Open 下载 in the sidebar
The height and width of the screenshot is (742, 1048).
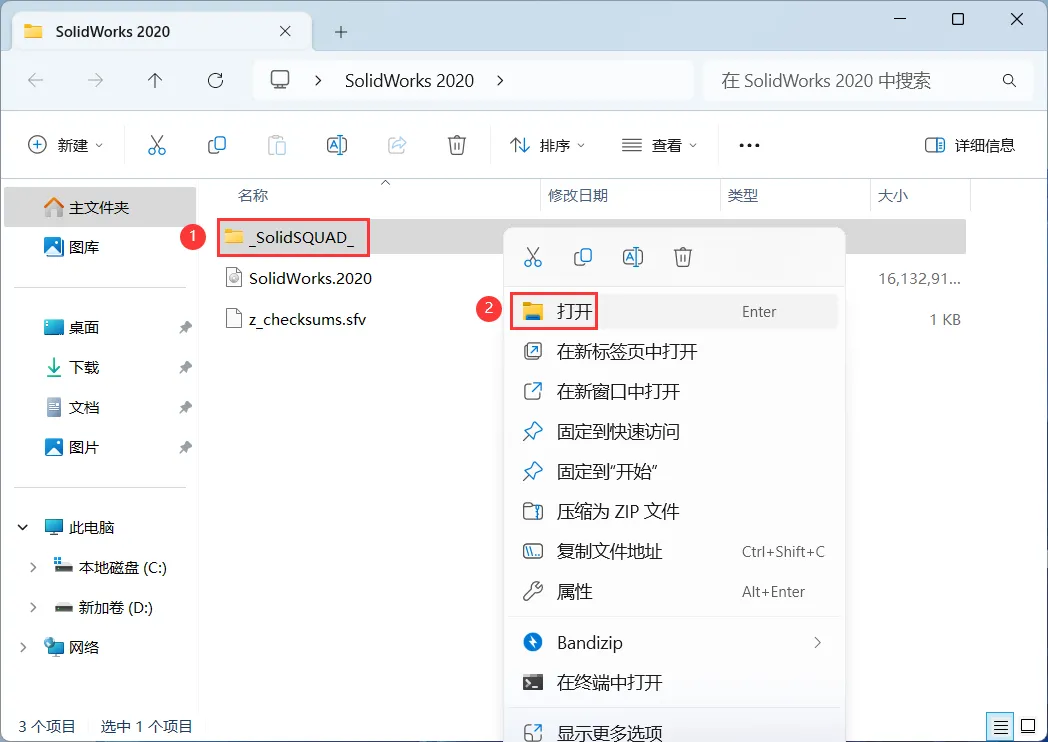click(100, 368)
